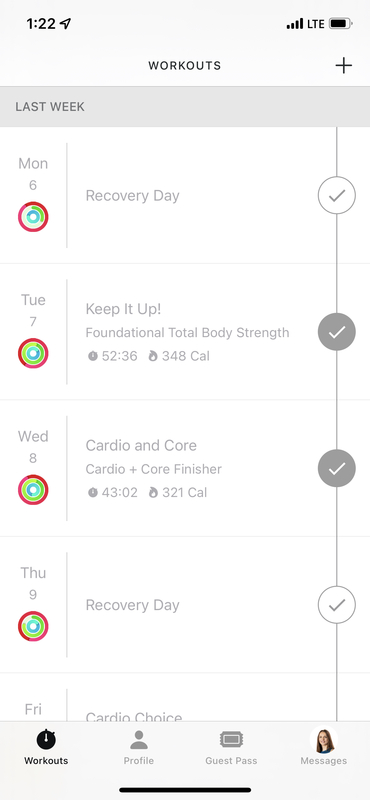
Task: Open the Guest Pass ticket icon
Action: pyautogui.click(x=231, y=739)
